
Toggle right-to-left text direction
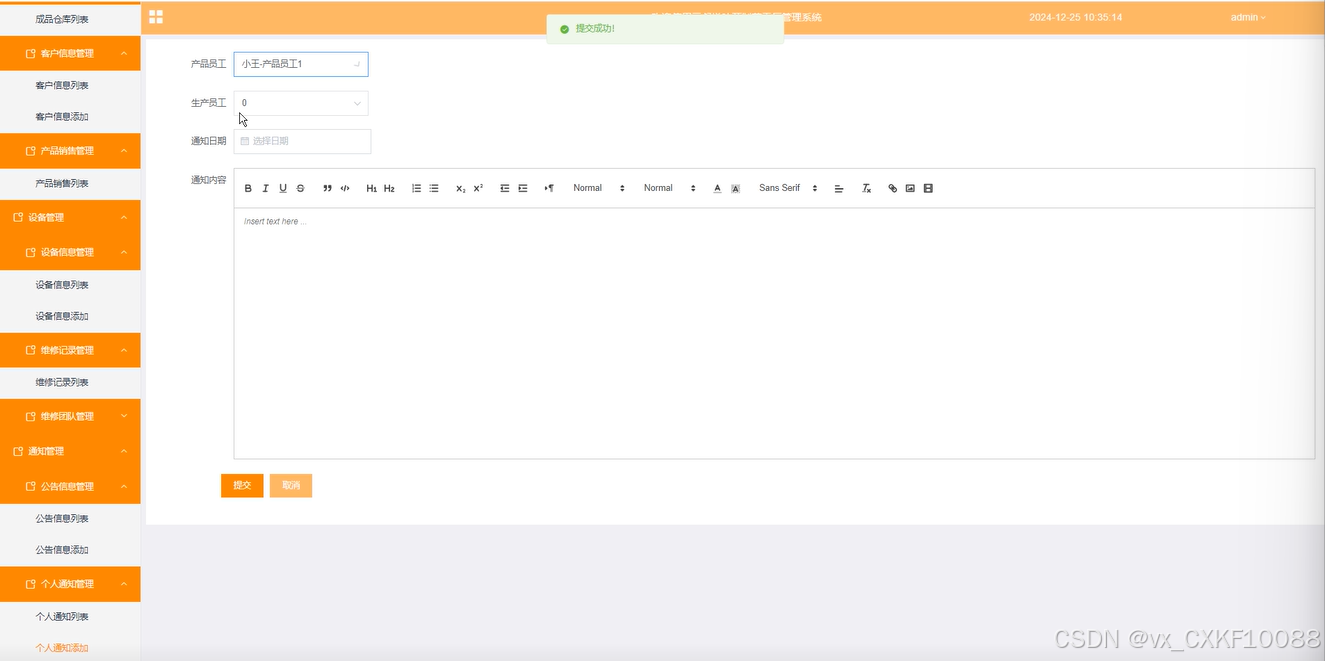click(549, 188)
